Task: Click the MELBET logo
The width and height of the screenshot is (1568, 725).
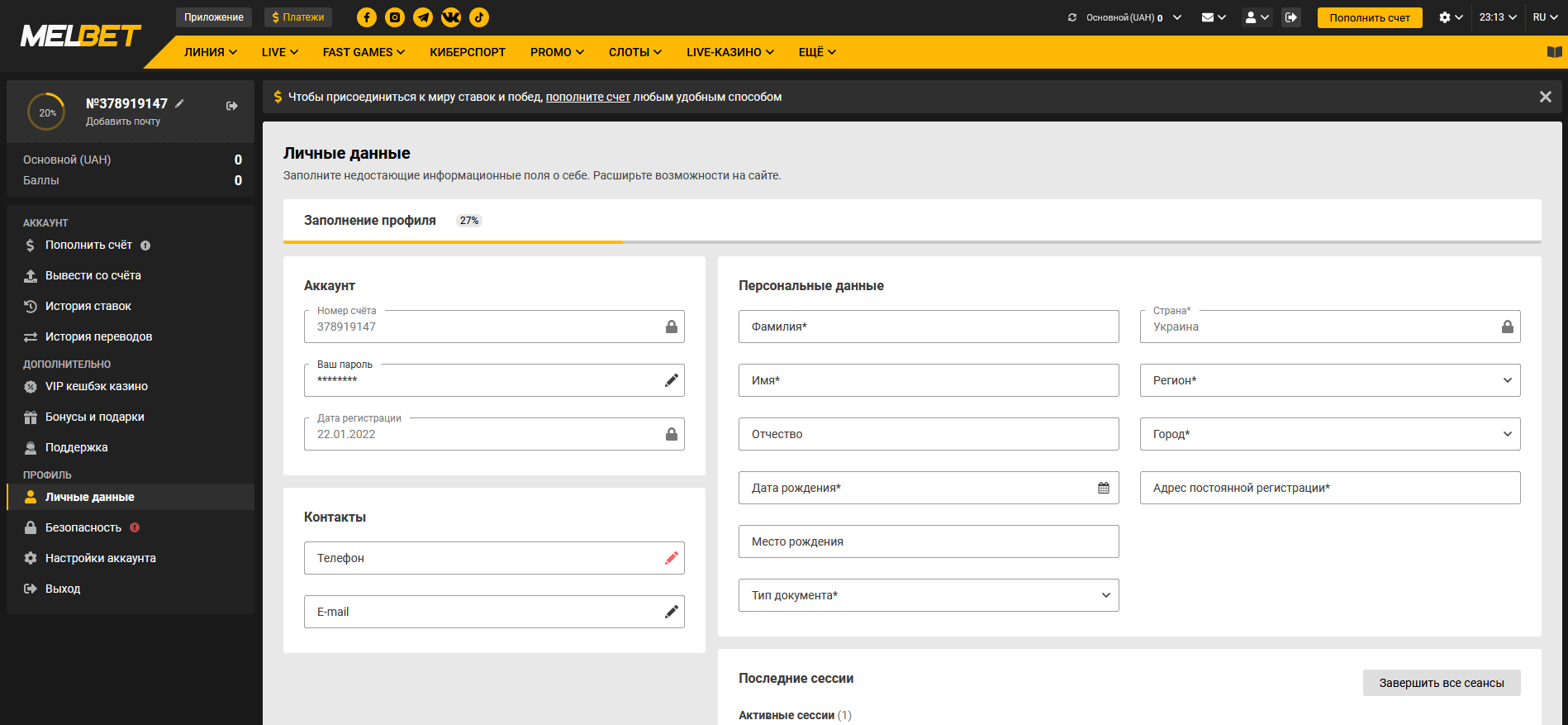Action: coord(81,36)
